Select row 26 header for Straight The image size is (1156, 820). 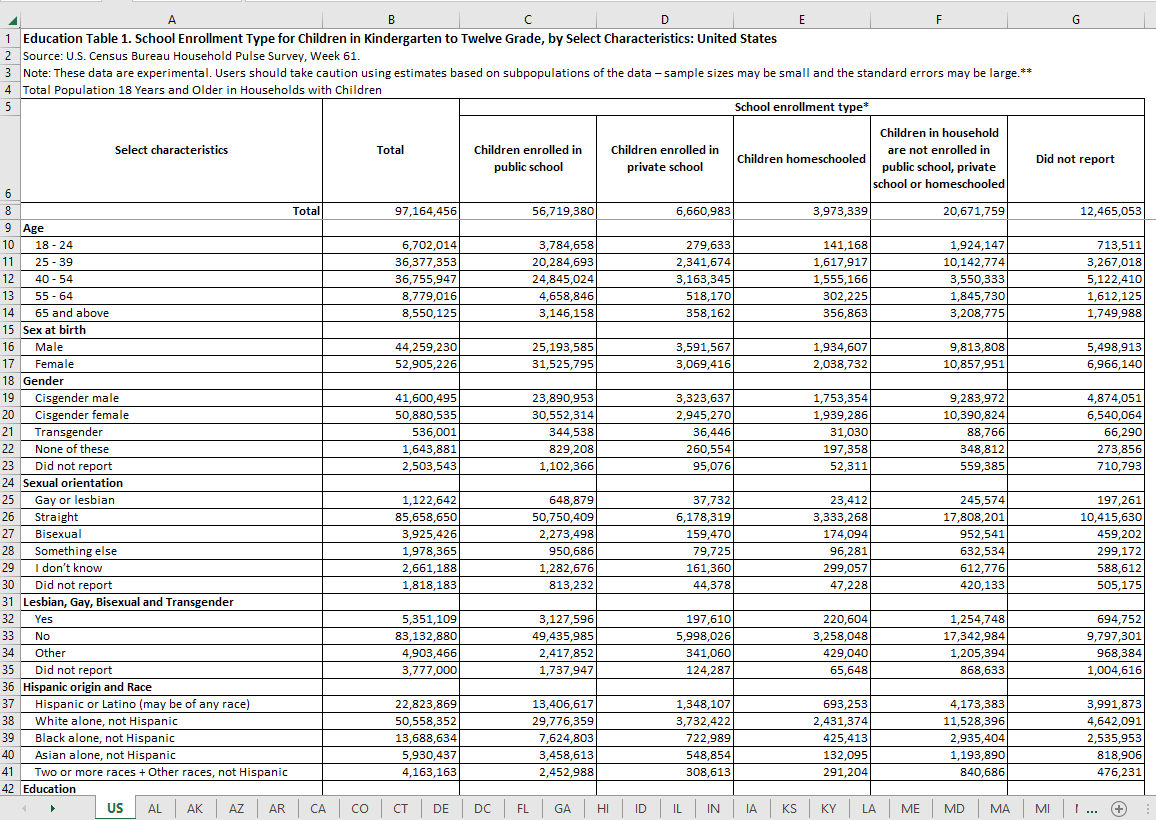click(x=9, y=517)
